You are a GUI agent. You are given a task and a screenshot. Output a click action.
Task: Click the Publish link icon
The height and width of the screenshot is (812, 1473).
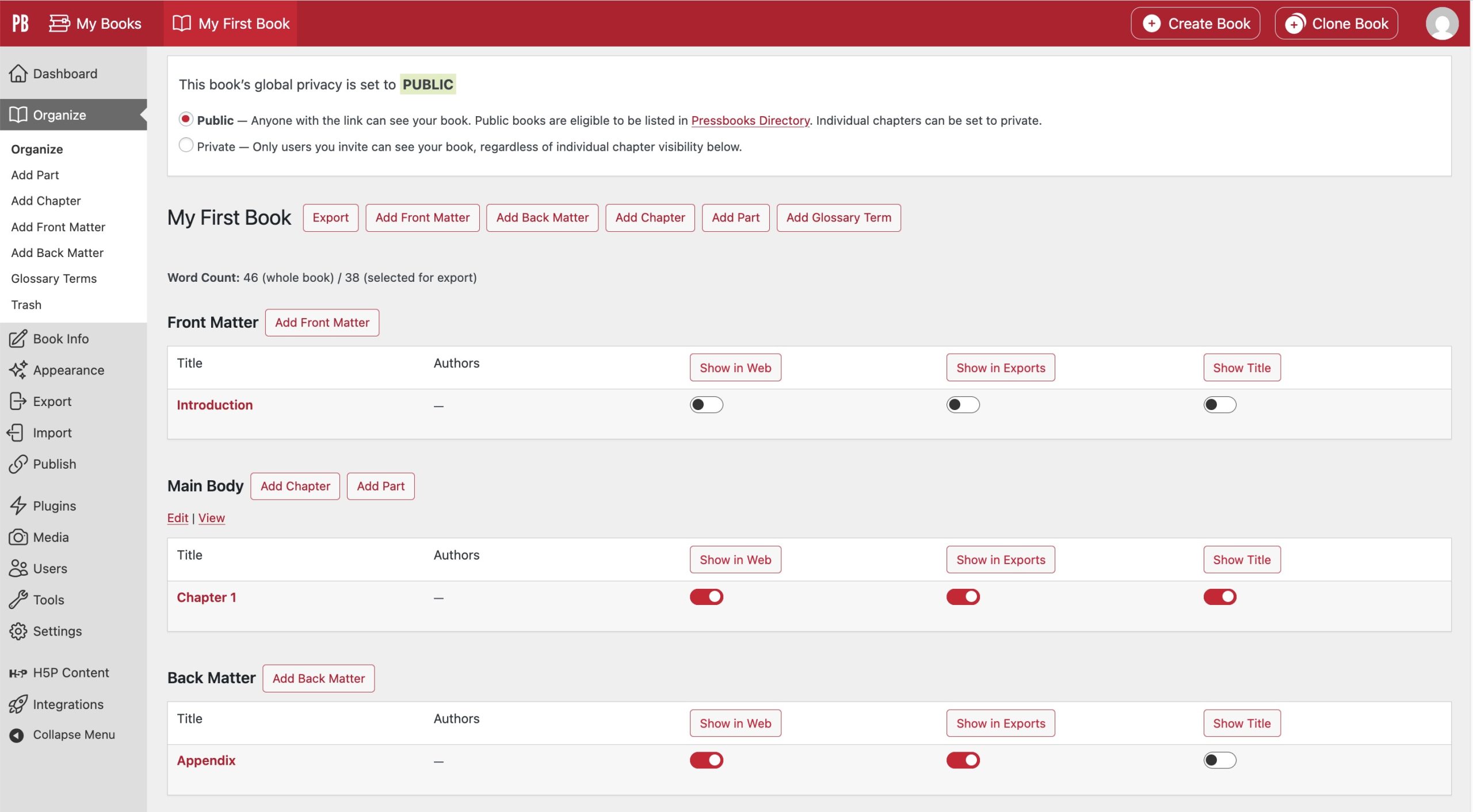pyautogui.click(x=18, y=464)
